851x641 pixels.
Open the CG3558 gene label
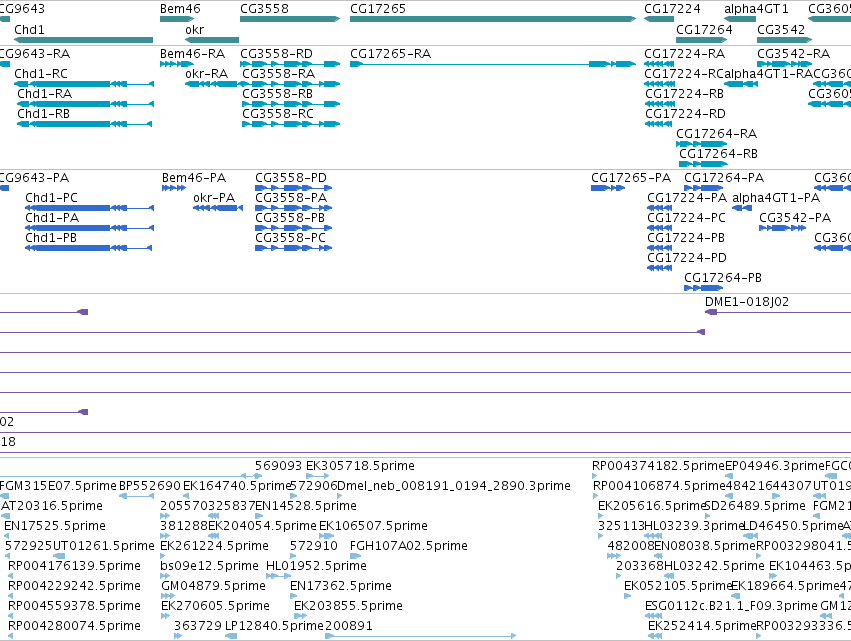coord(264,9)
